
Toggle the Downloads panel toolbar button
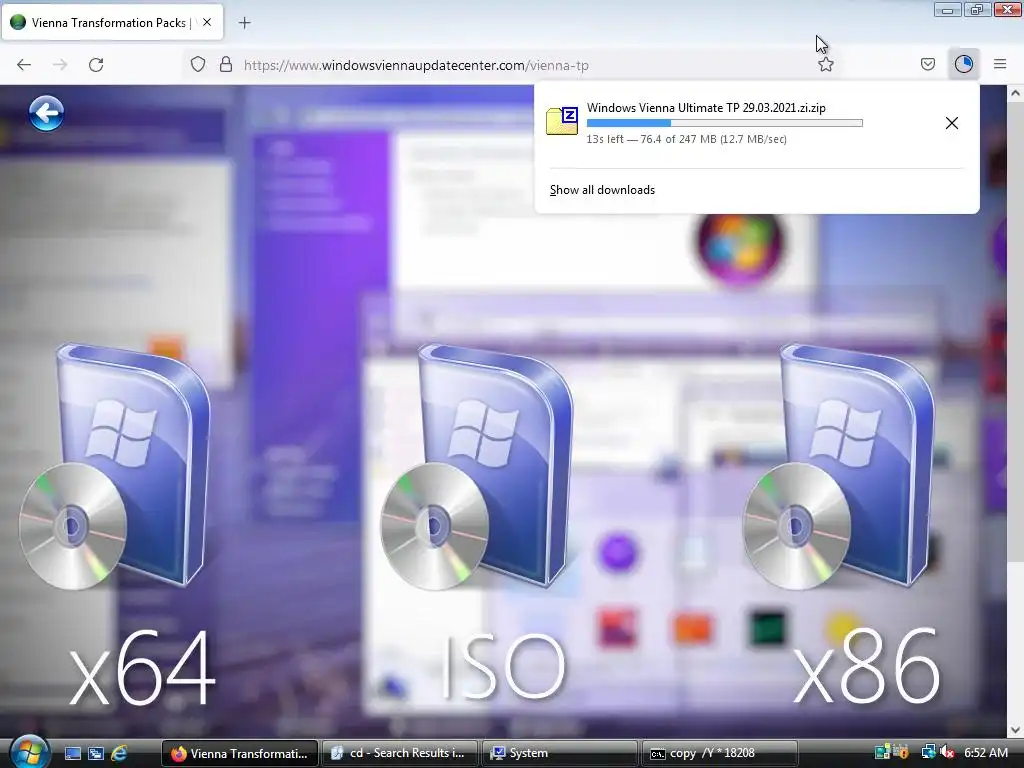click(x=963, y=64)
